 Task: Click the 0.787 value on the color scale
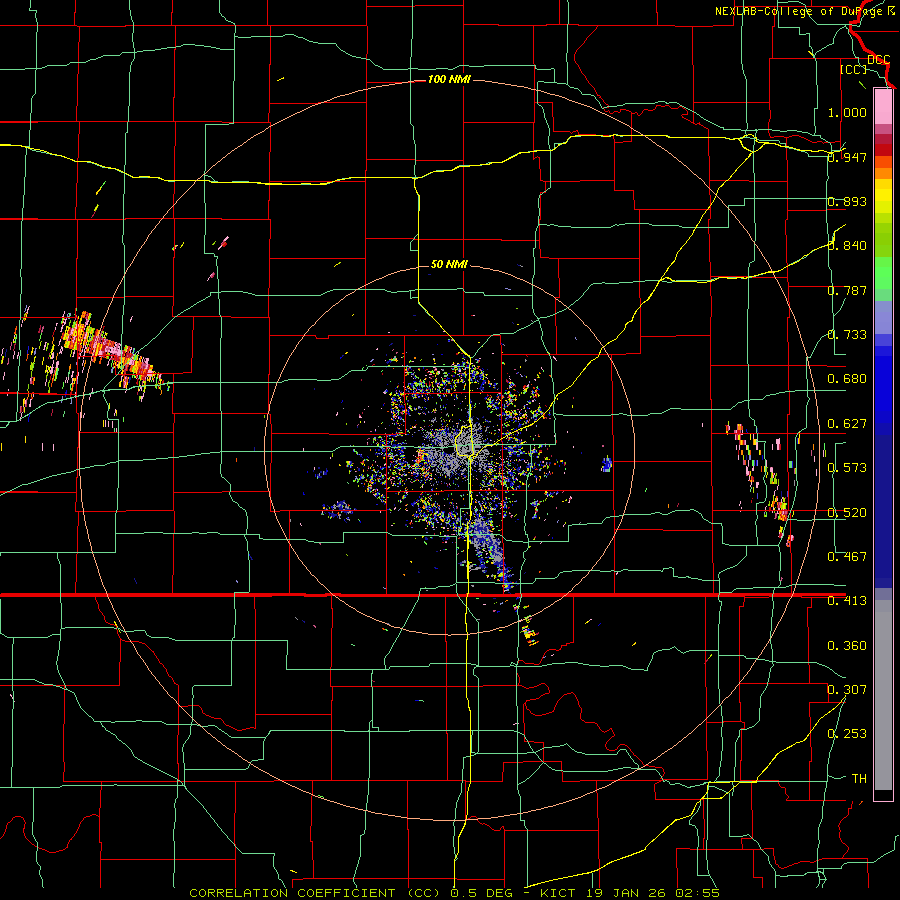click(847, 290)
